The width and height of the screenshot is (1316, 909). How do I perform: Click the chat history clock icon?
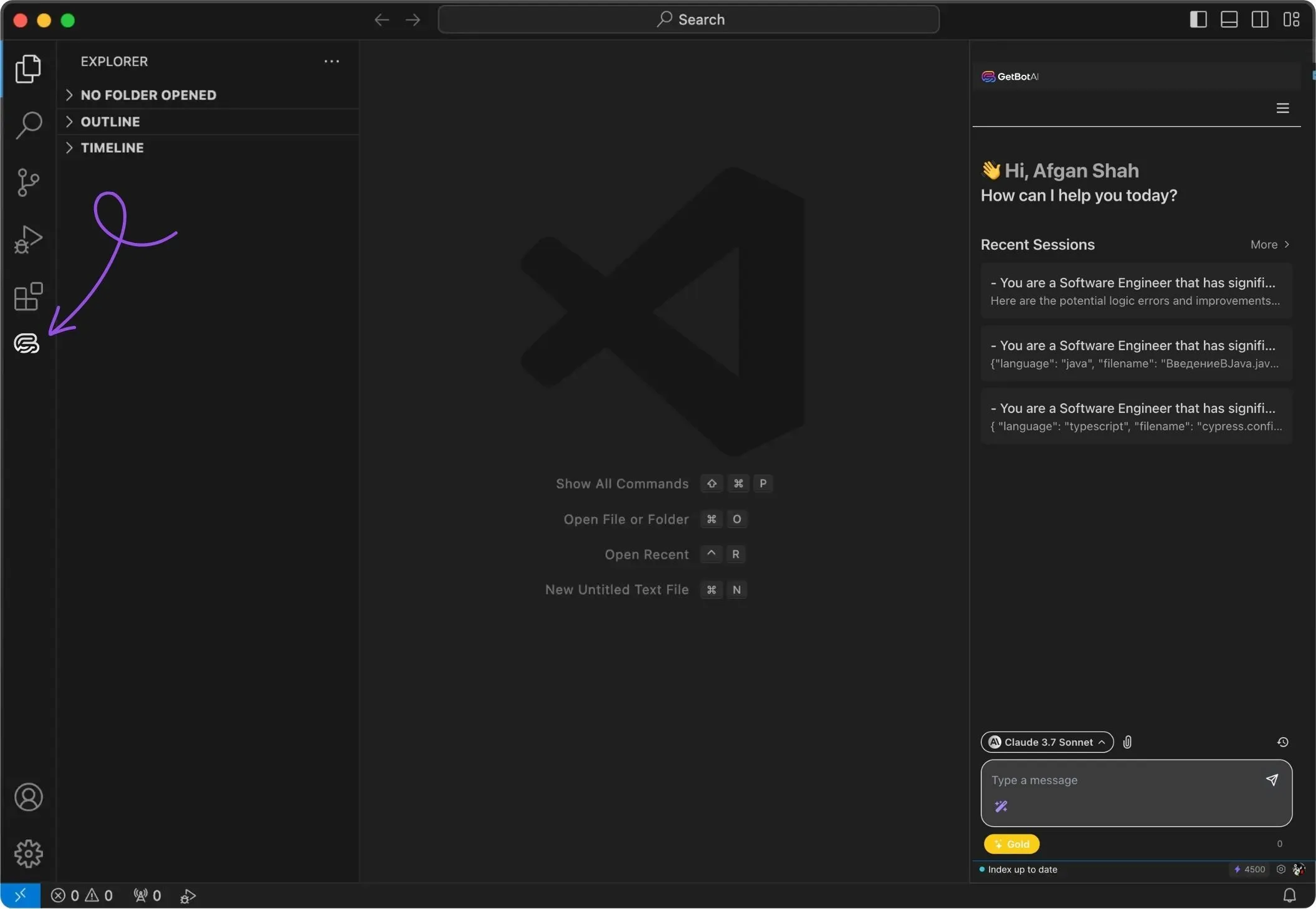tap(1282, 742)
